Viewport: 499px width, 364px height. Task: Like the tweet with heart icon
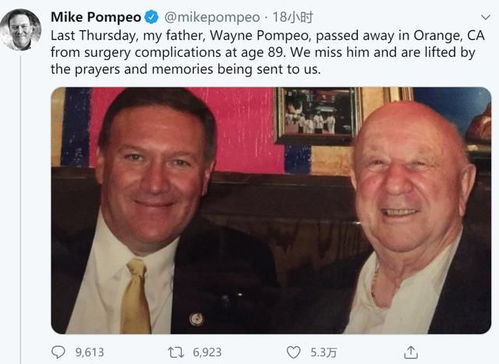[x=294, y=352]
